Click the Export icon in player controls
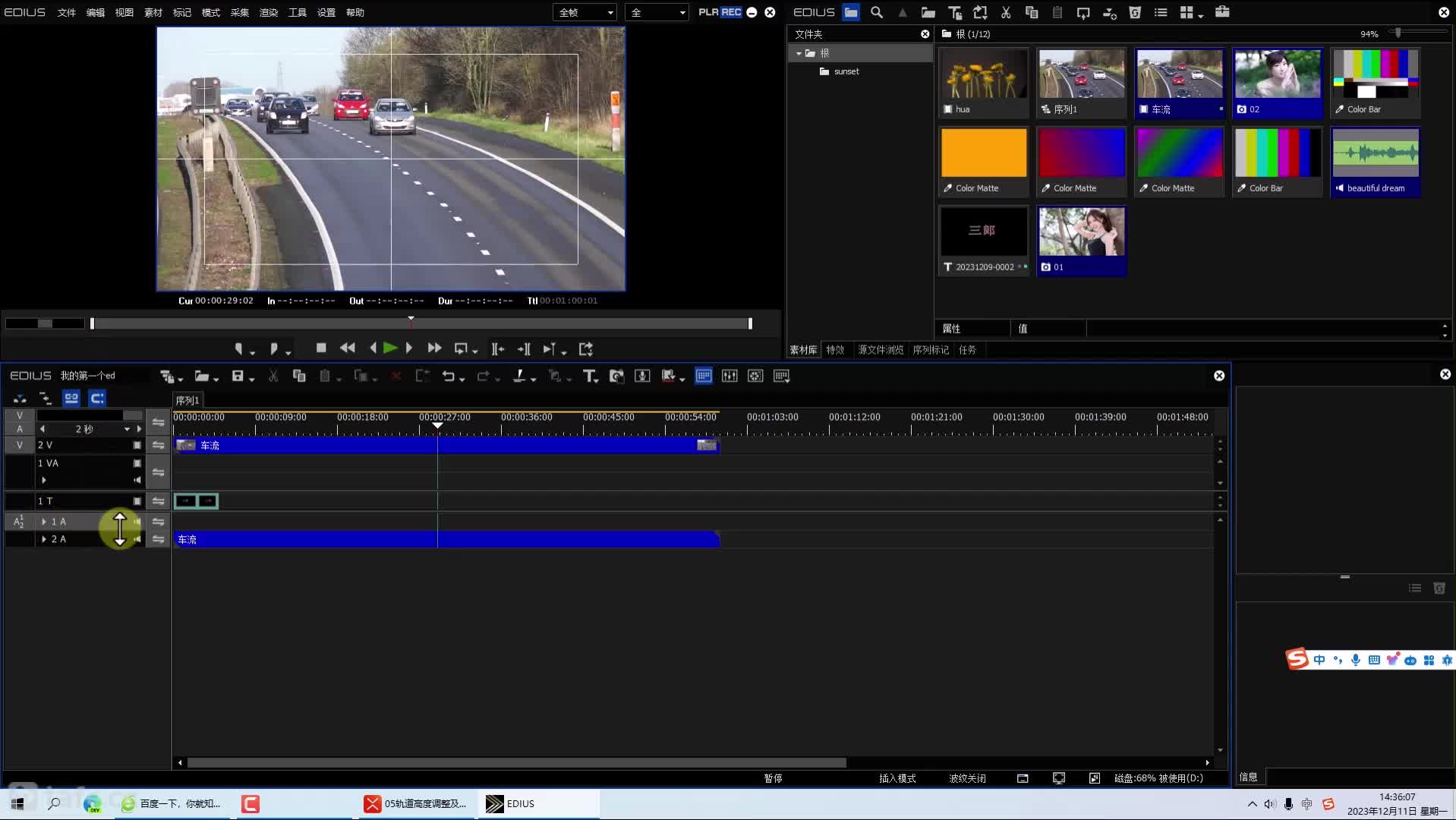The height and width of the screenshot is (820, 1456). [x=586, y=348]
